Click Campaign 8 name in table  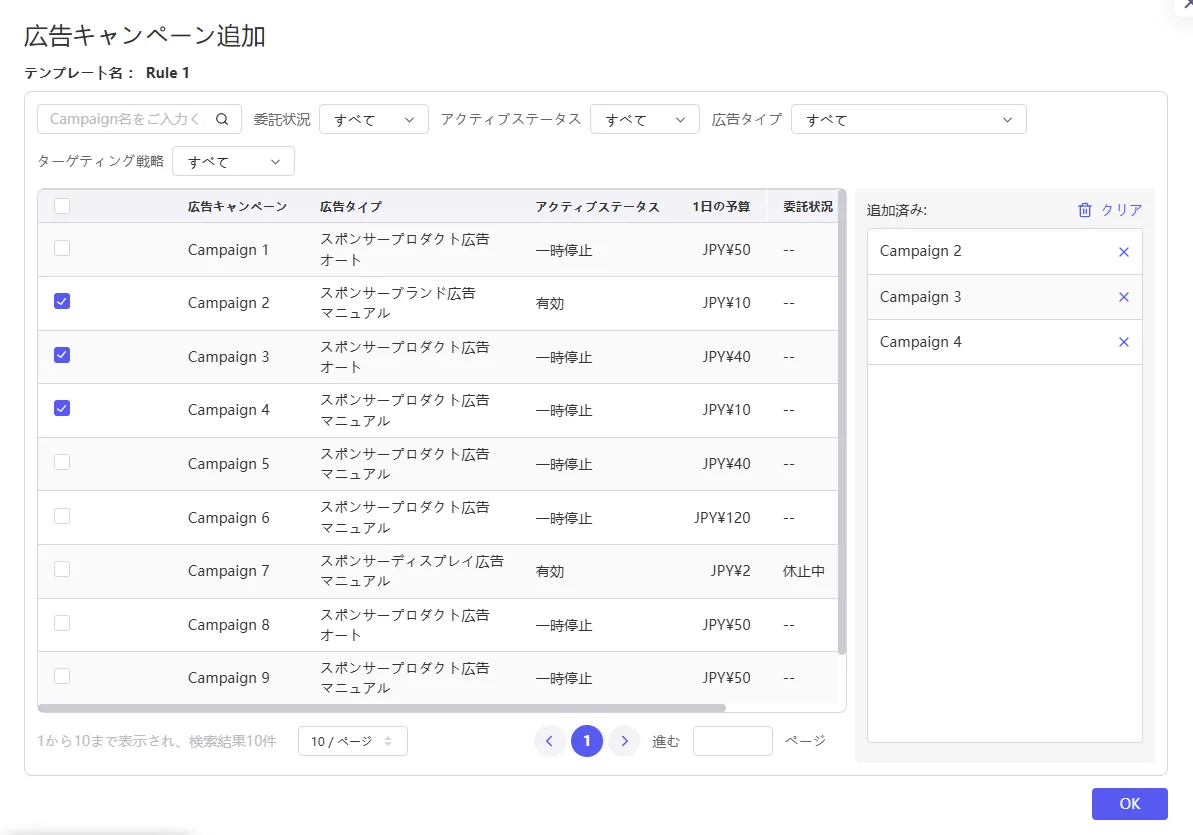point(228,624)
